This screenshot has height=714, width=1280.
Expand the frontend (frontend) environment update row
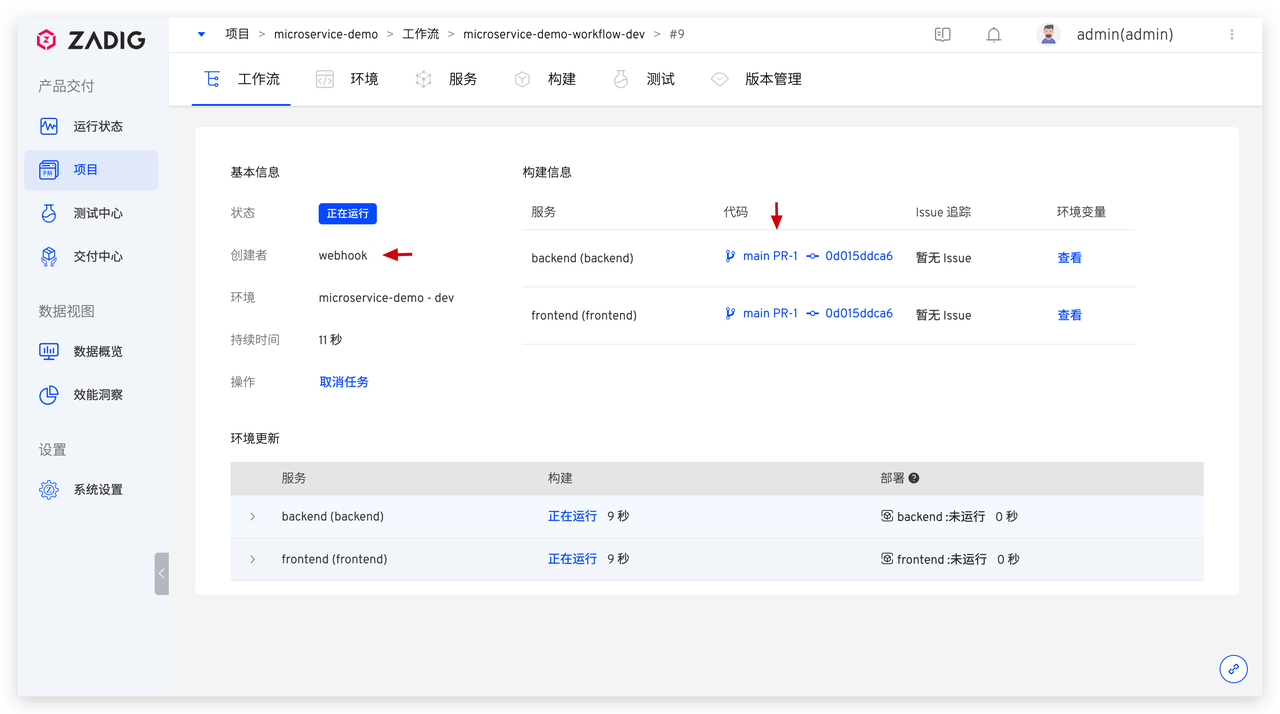[x=253, y=560]
